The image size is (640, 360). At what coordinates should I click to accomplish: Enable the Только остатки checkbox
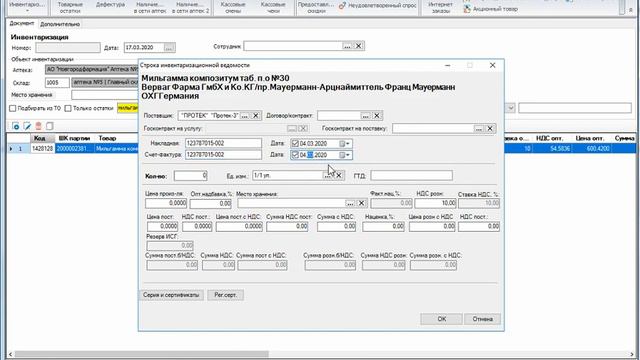pos(68,109)
